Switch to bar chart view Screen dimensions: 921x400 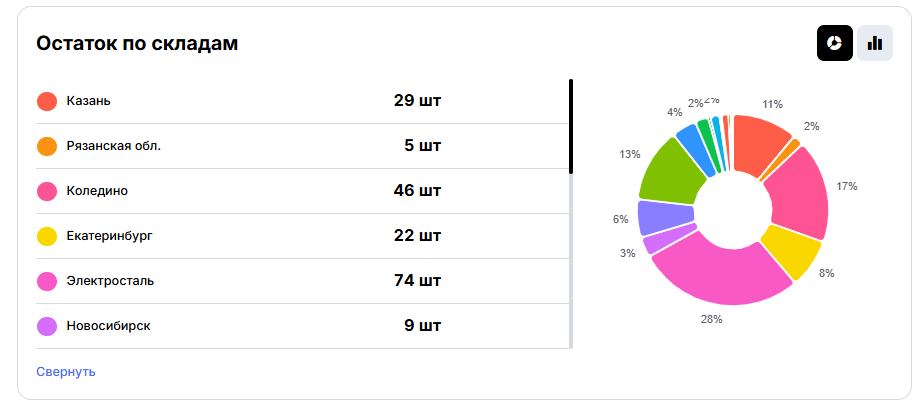click(875, 43)
